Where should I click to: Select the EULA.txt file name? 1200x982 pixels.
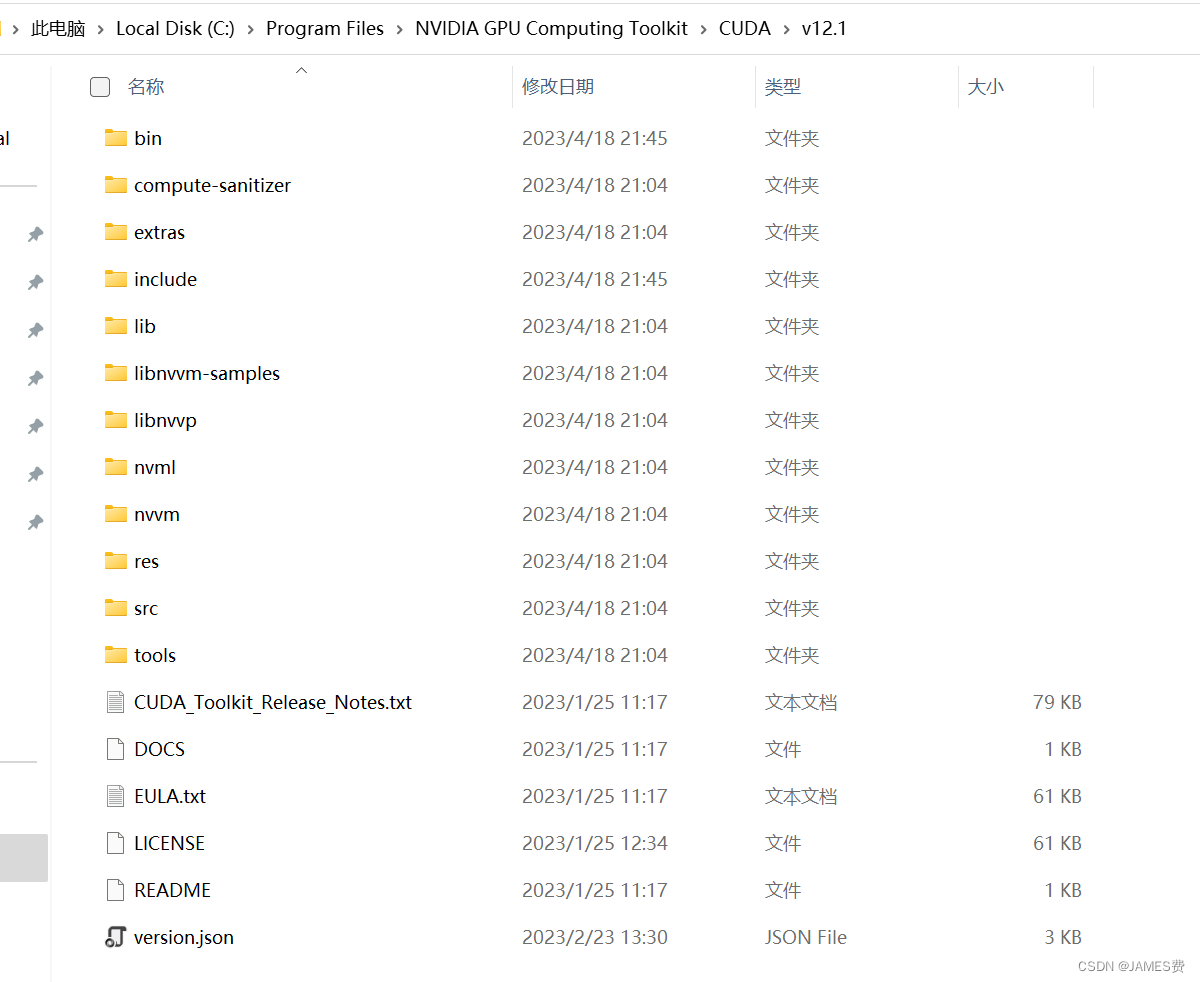tap(170, 796)
